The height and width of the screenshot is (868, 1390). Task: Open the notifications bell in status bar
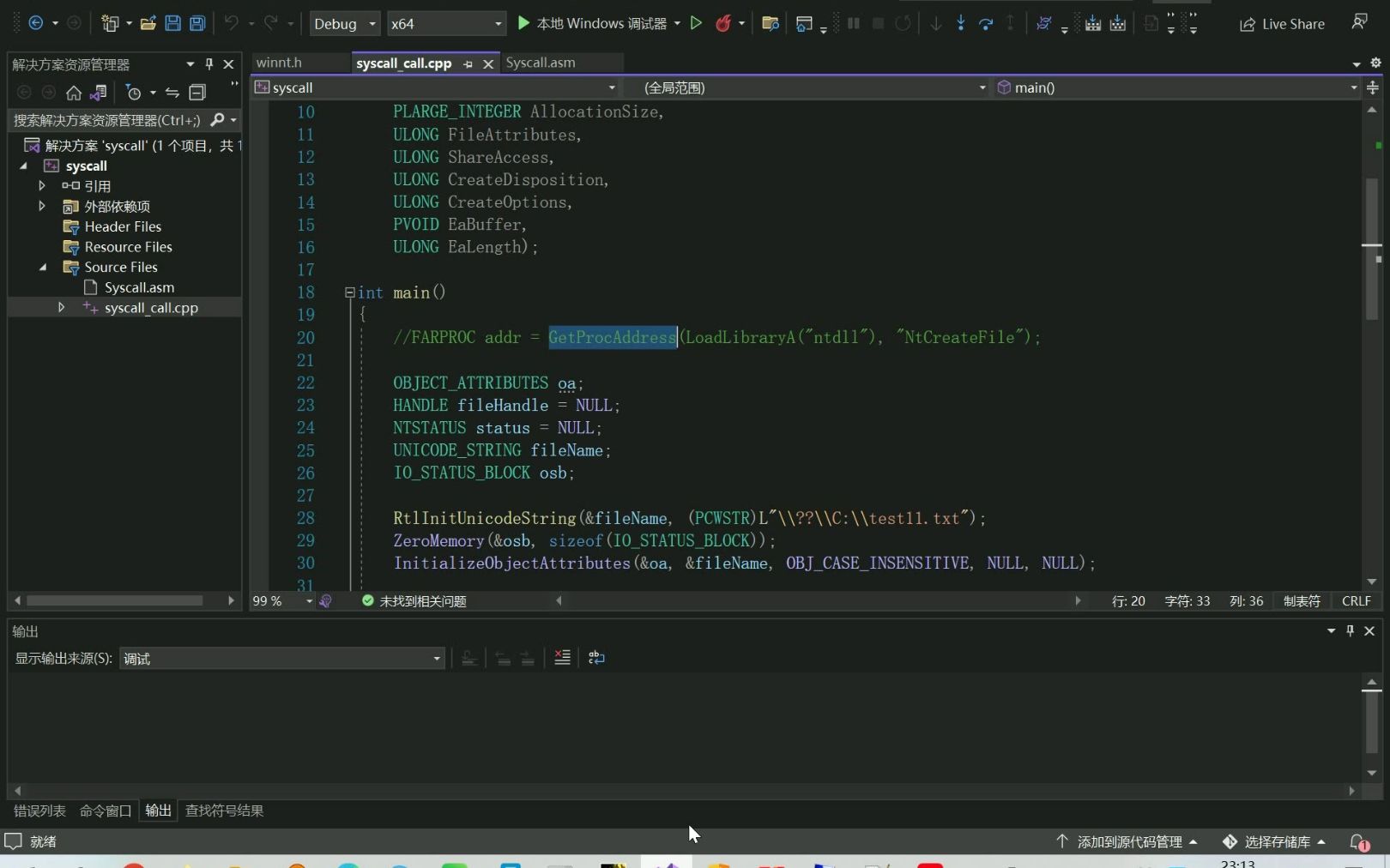[1359, 841]
